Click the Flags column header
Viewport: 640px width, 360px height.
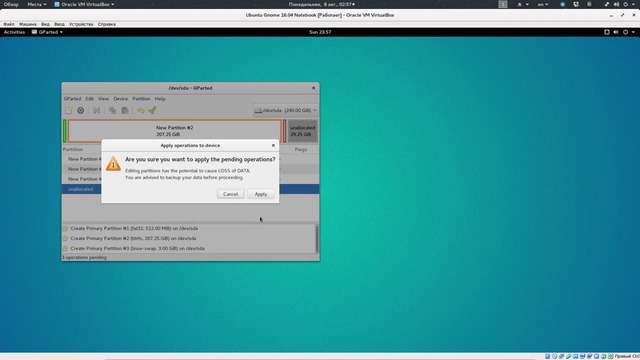[x=301, y=149]
